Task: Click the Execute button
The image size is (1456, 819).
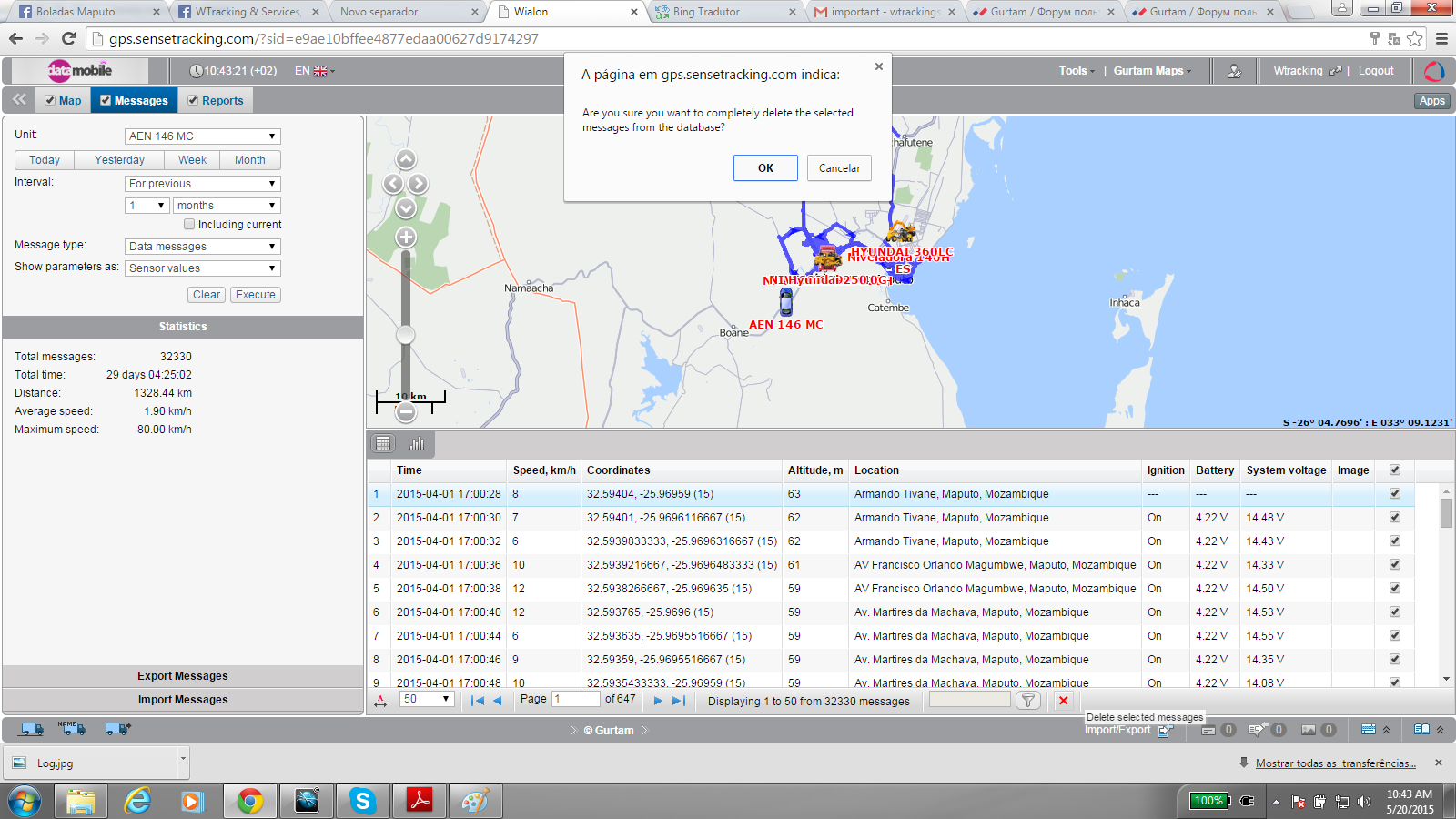Action: pyautogui.click(x=255, y=295)
